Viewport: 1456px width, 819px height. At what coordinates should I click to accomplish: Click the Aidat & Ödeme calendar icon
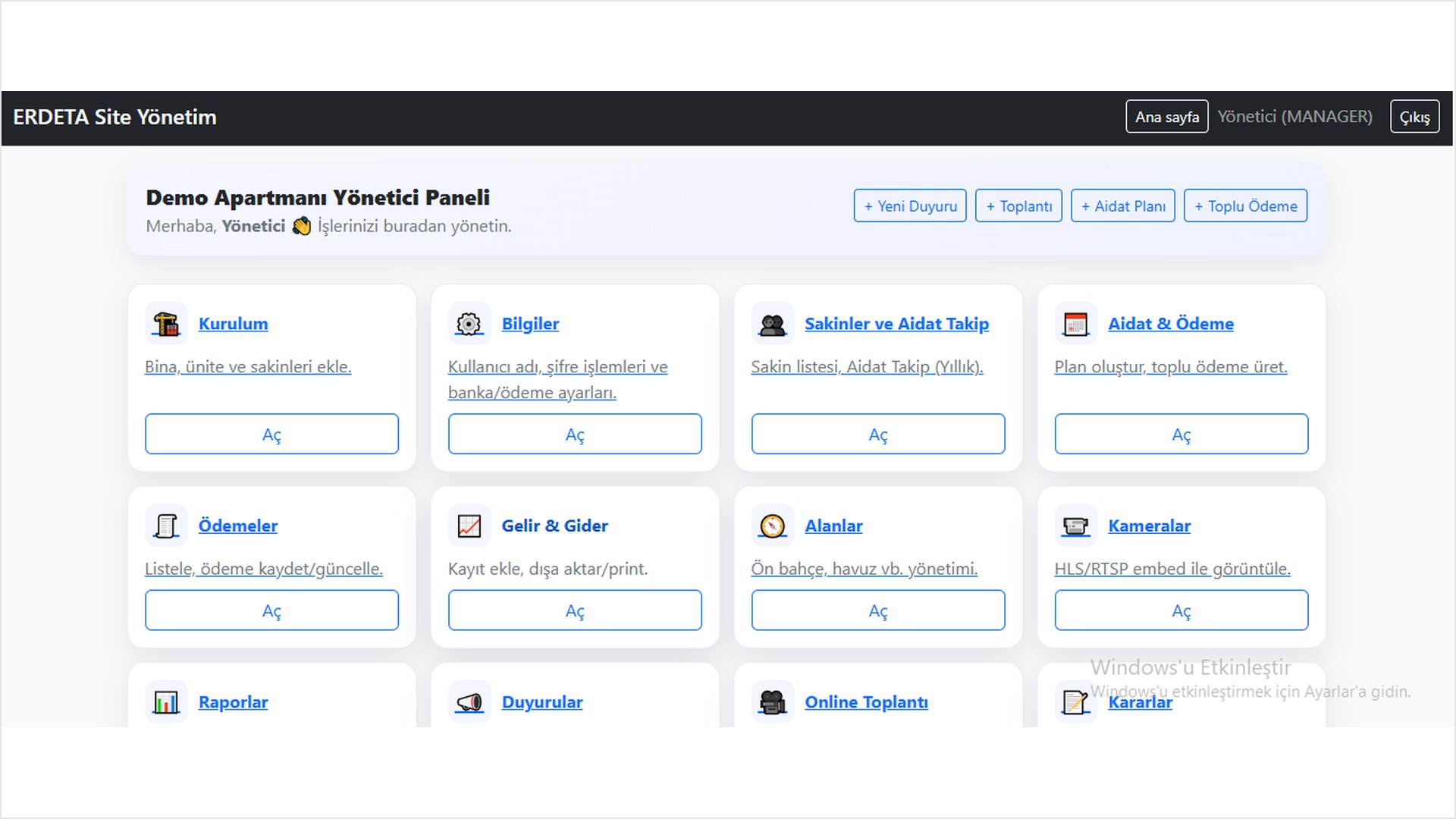tap(1075, 324)
